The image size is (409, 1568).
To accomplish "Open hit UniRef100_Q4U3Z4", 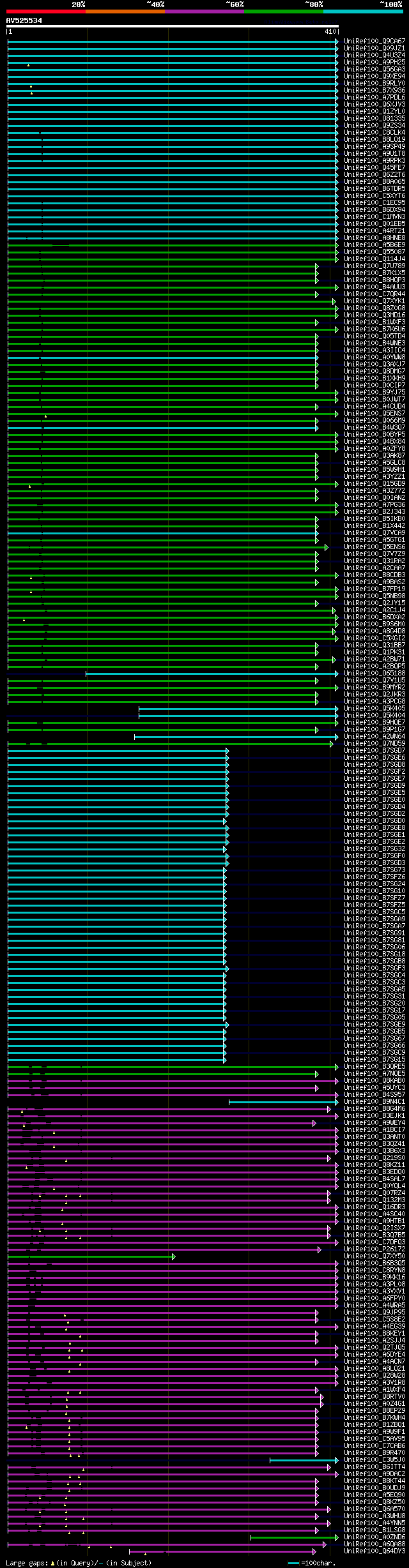I will [x=374, y=55].
